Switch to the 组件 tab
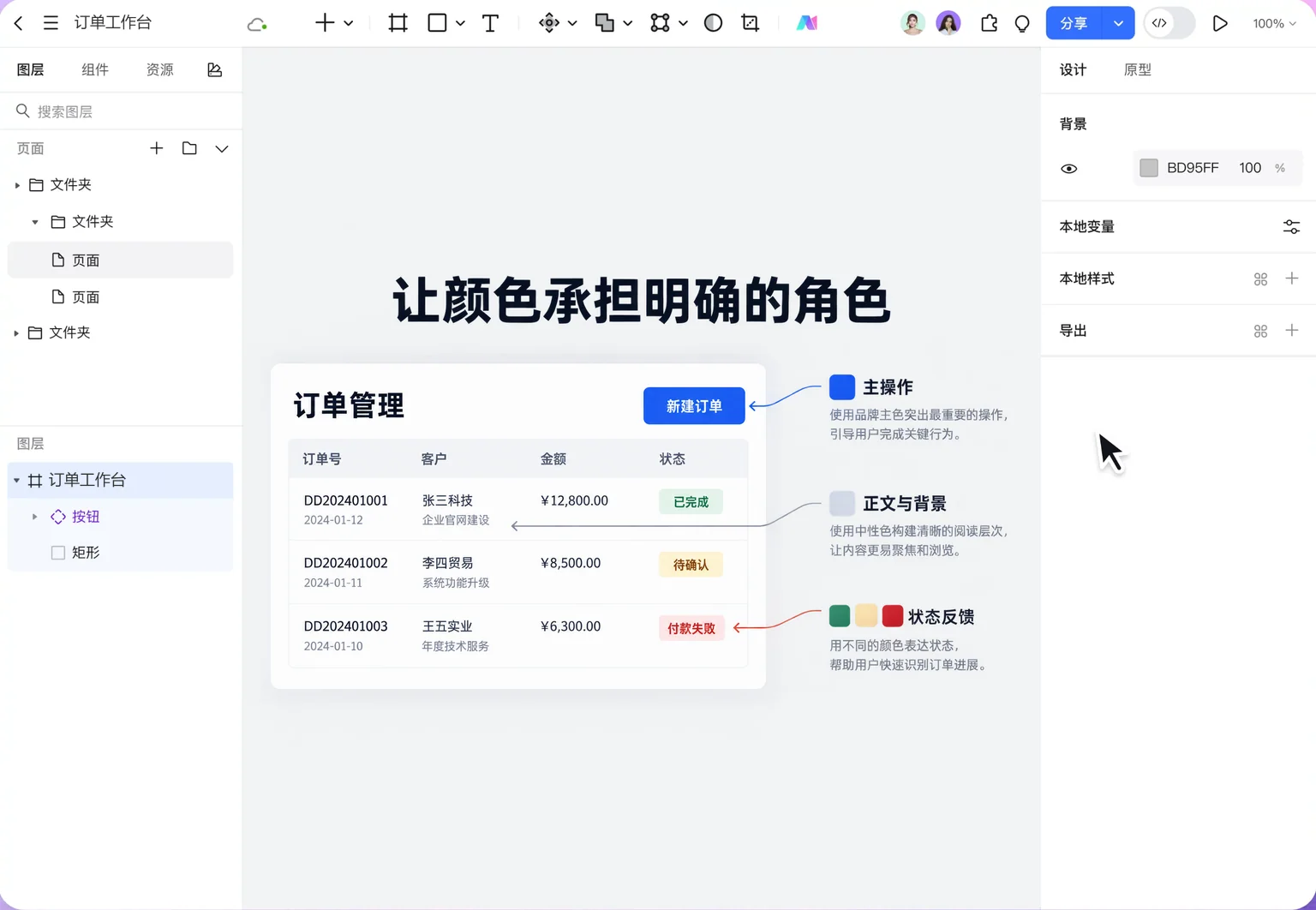The image size is (1316, 910). click(95, 69)
